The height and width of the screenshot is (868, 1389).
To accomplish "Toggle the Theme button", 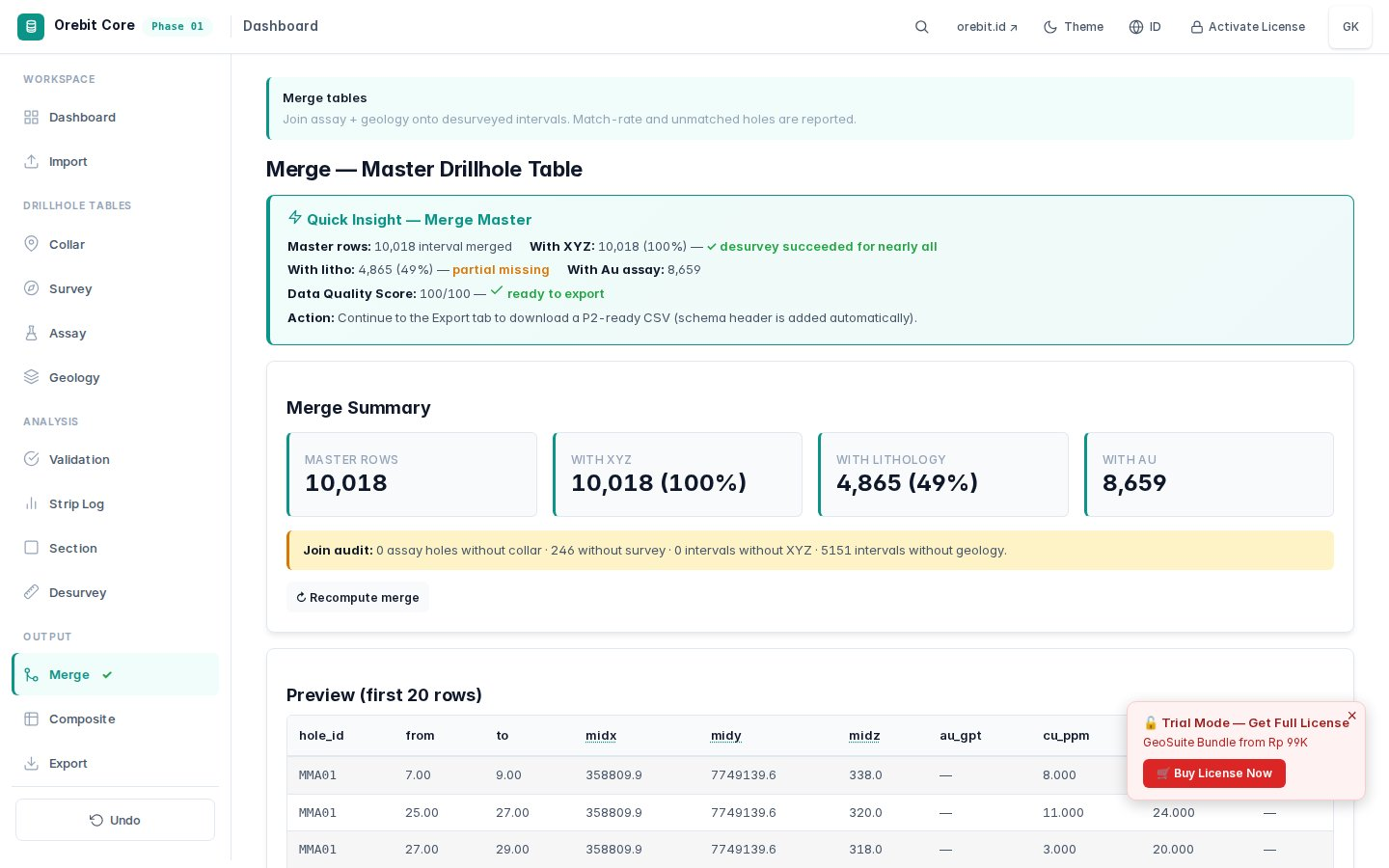I will (x=1074, y=27).
